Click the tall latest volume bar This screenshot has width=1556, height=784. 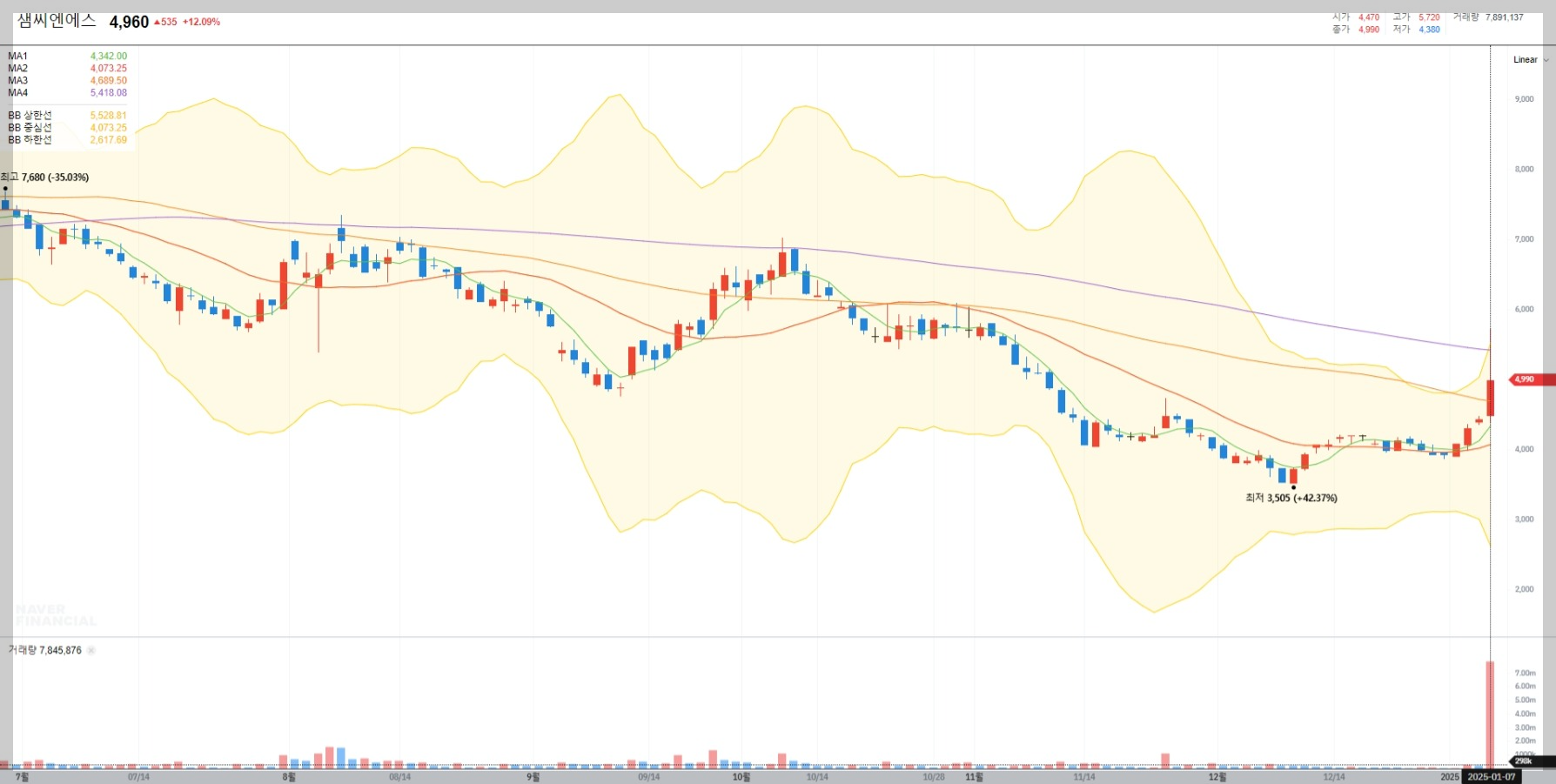point(1490,714)
